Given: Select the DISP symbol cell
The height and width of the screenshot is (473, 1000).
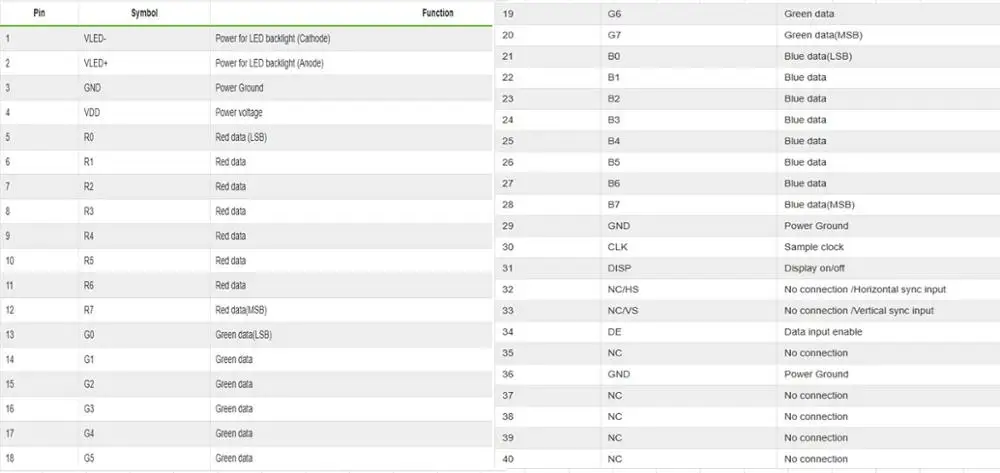Looking at the screenshot, I should [619, 268].
